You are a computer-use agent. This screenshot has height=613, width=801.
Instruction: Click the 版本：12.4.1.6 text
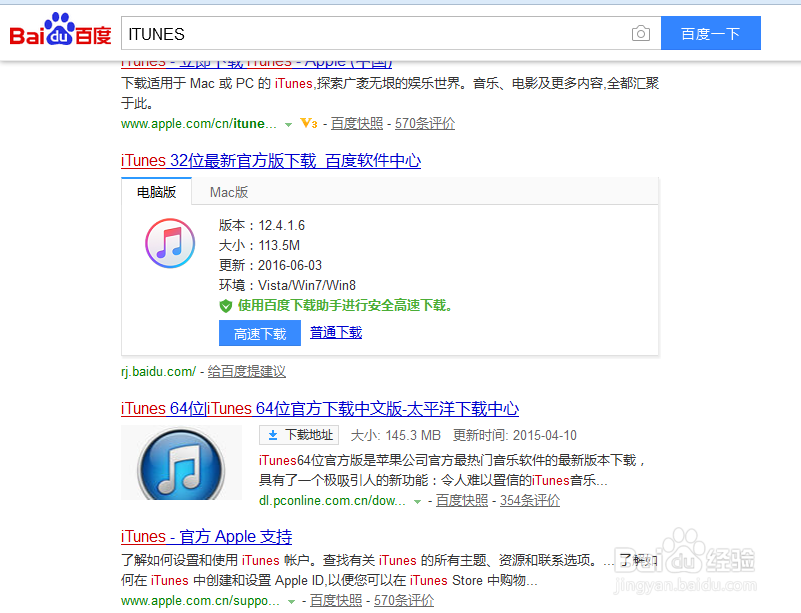pos(262,225)
